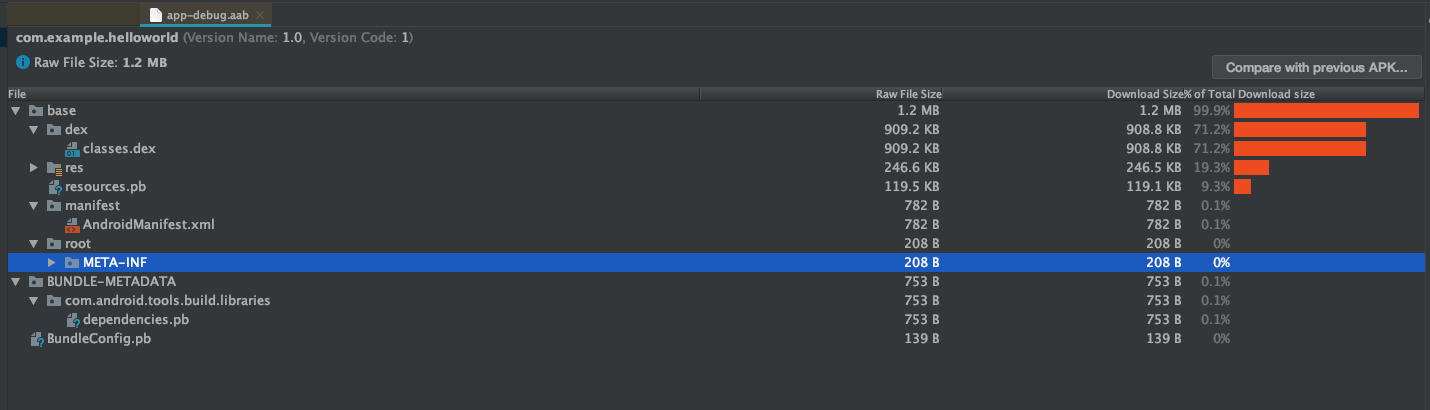Viewport: 1430px width, 410px height.
Task: Expand the res folder arrow
Action: pyautogui.click(x=34, y=168)
